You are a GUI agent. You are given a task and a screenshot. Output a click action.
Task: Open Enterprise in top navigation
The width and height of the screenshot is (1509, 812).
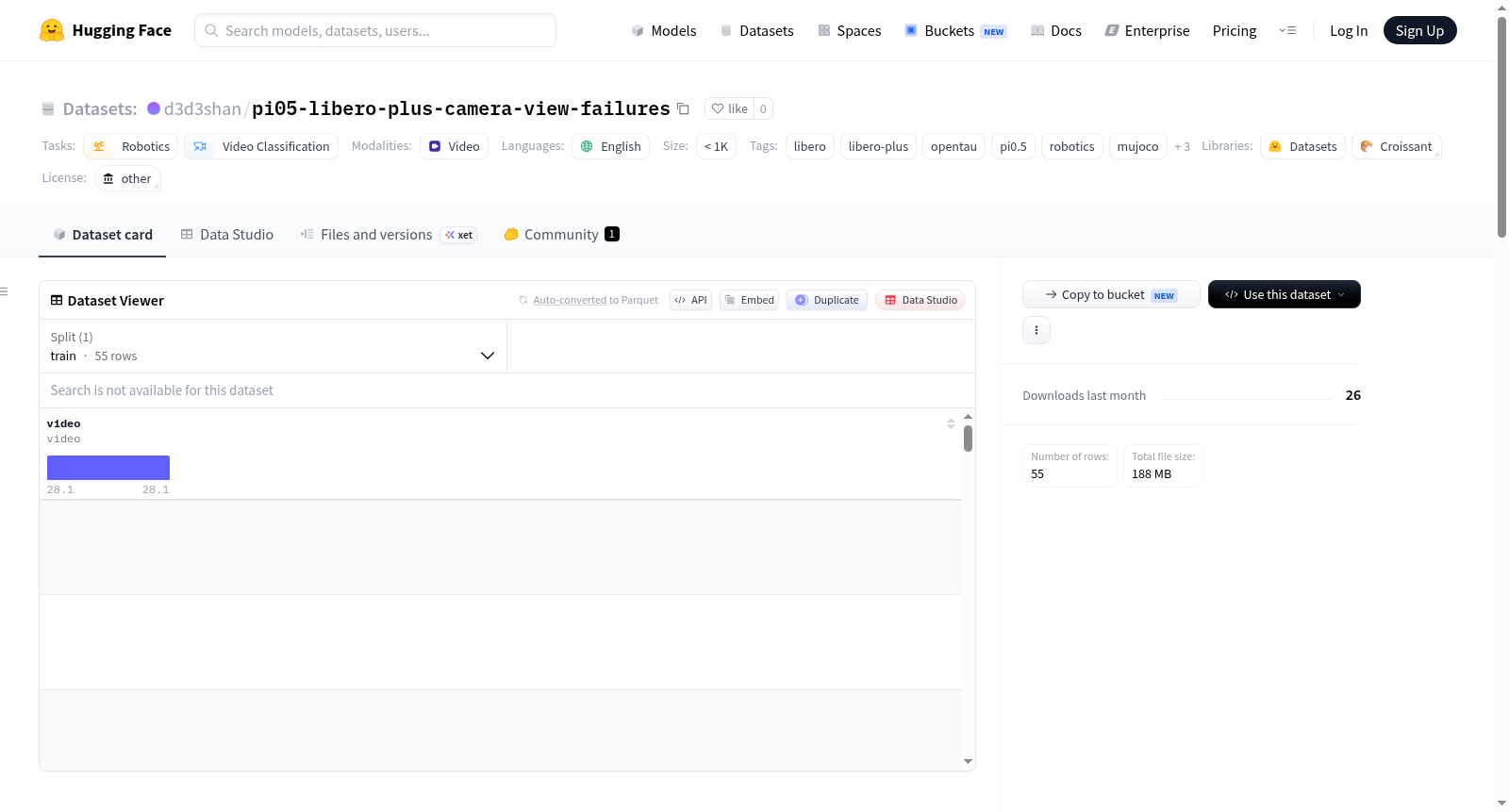tap(1147, 30)
